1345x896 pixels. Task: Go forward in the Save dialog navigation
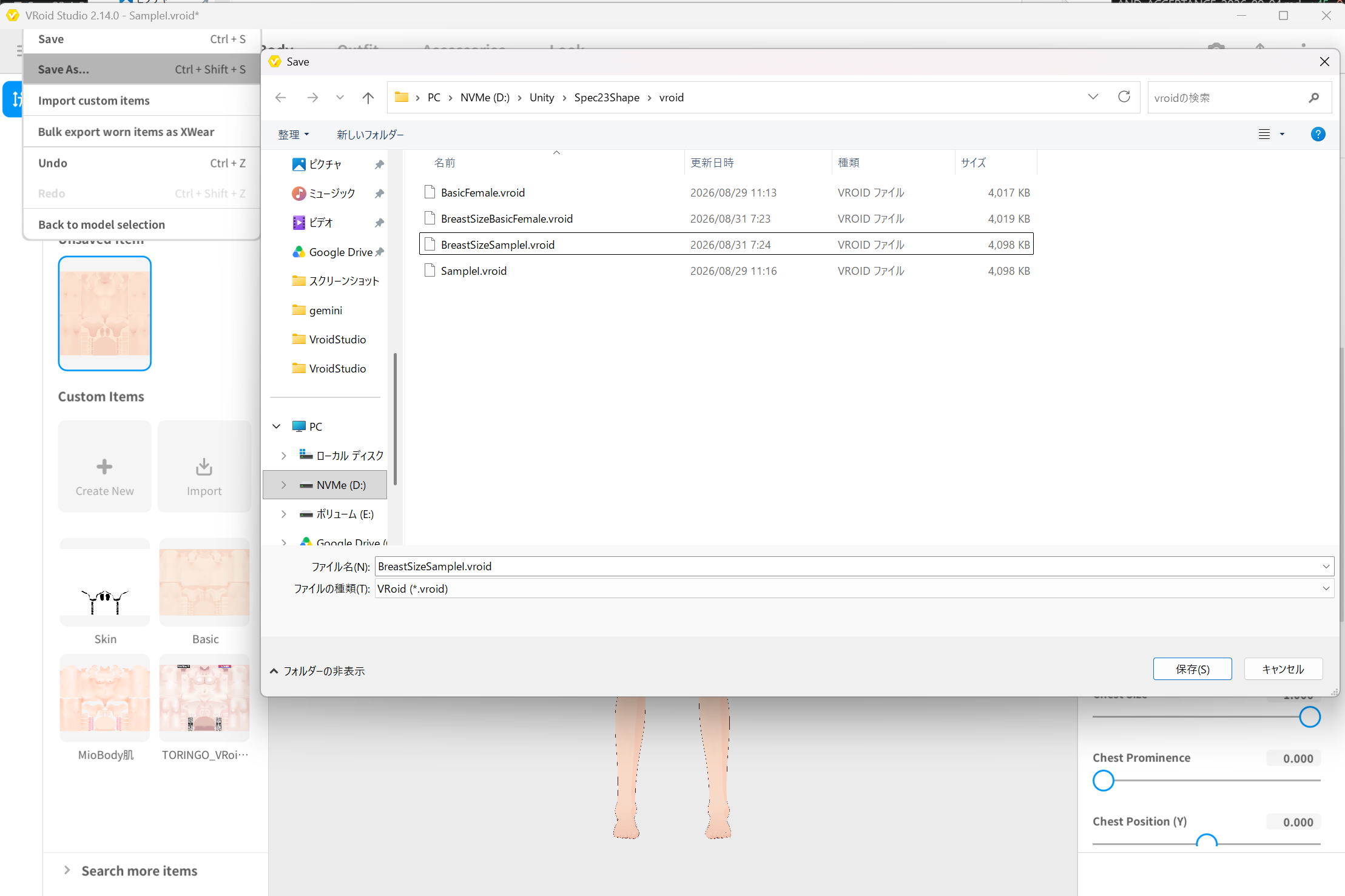click(312, 98)
